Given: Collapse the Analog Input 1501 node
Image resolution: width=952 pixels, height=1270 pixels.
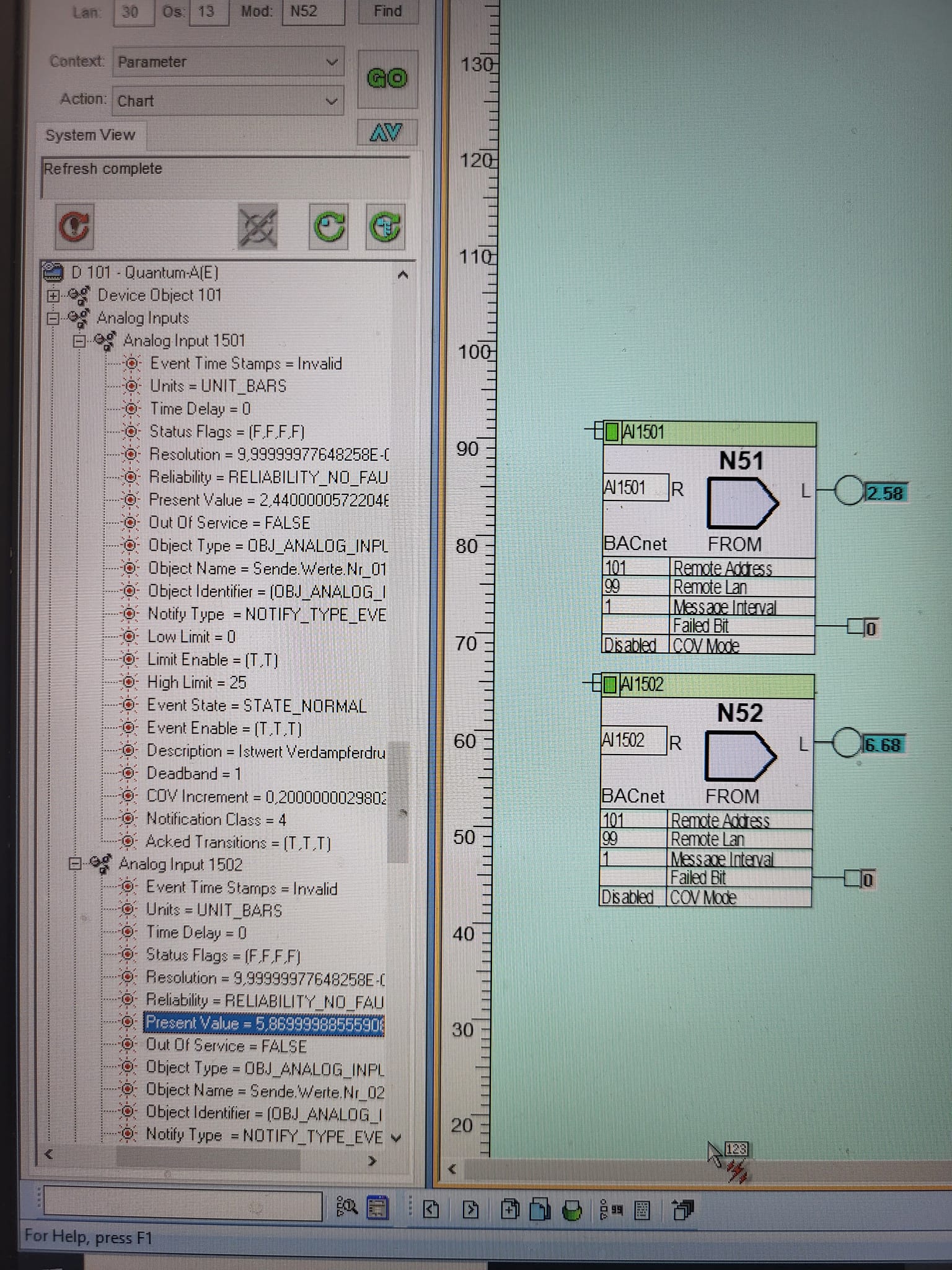Looking at the screenshot, I should point(79,341).
